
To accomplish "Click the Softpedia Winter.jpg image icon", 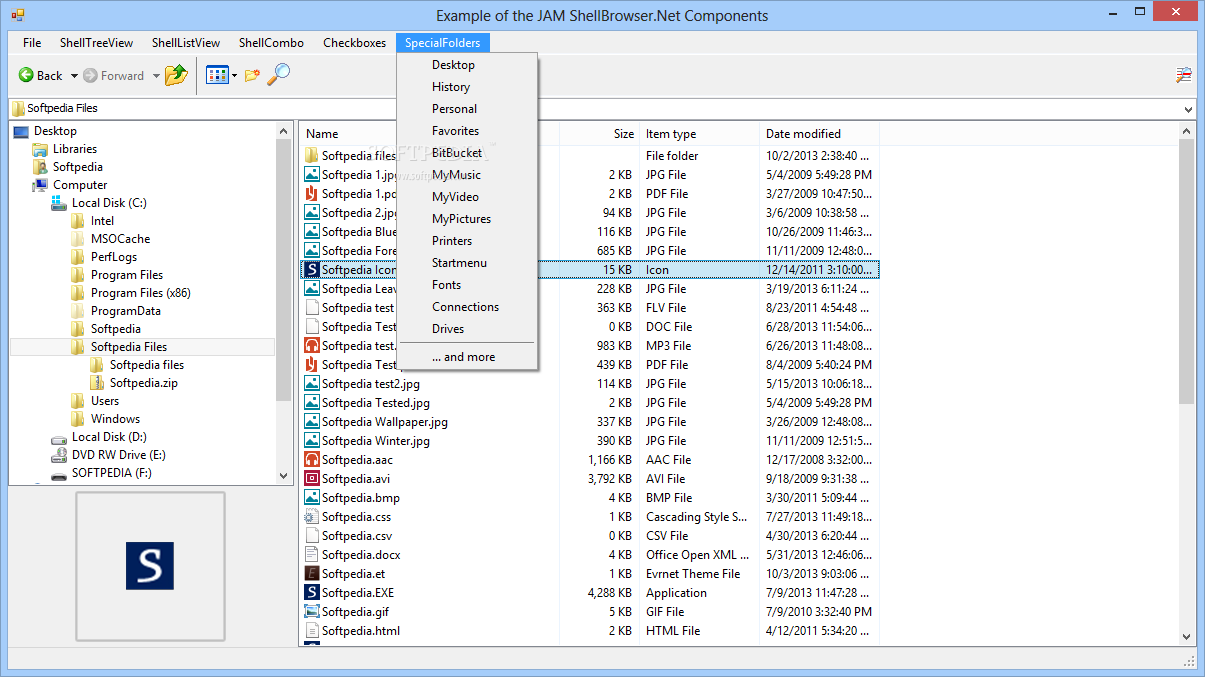I will point(312,441).
